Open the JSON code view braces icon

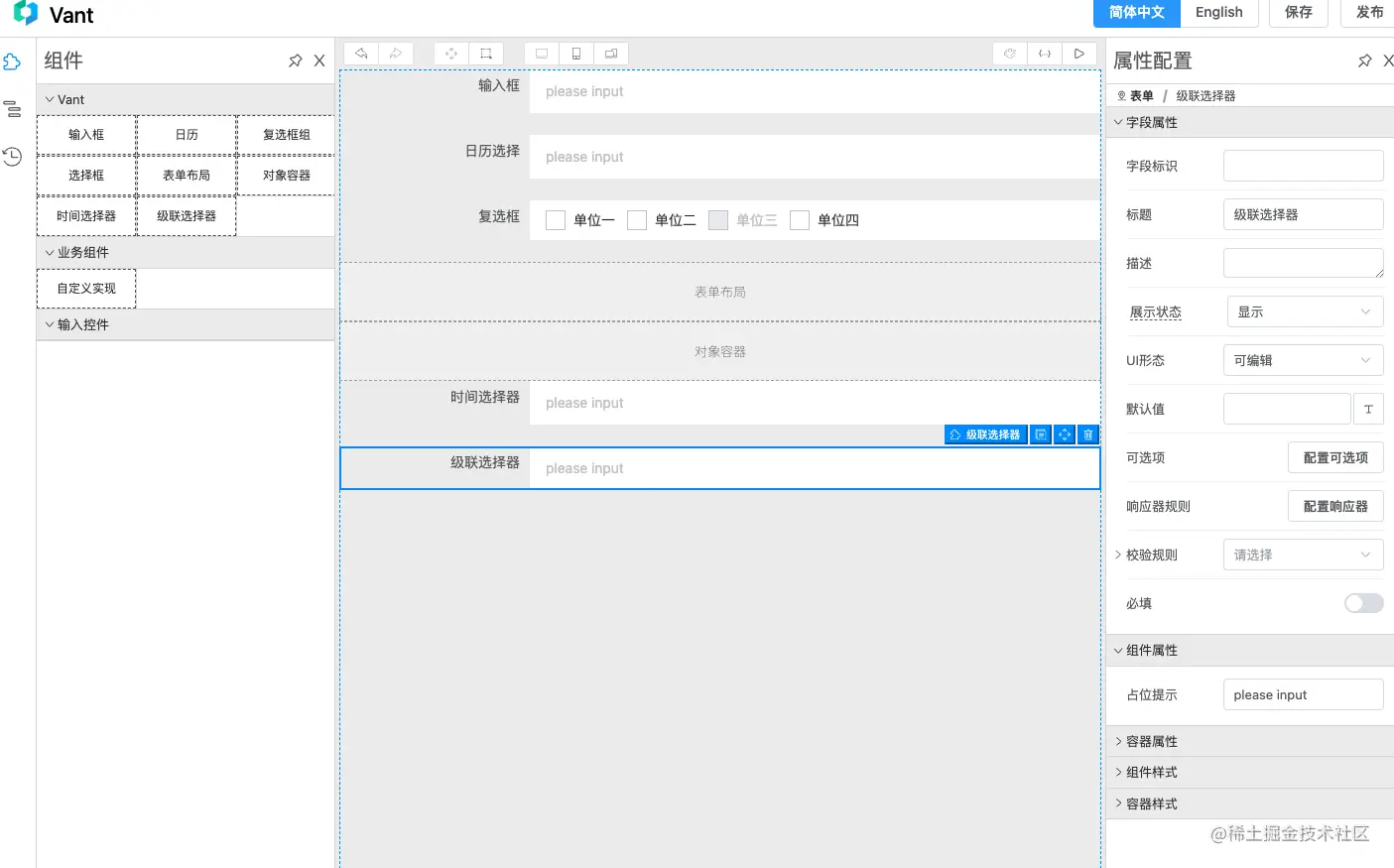click(1045, 54)
